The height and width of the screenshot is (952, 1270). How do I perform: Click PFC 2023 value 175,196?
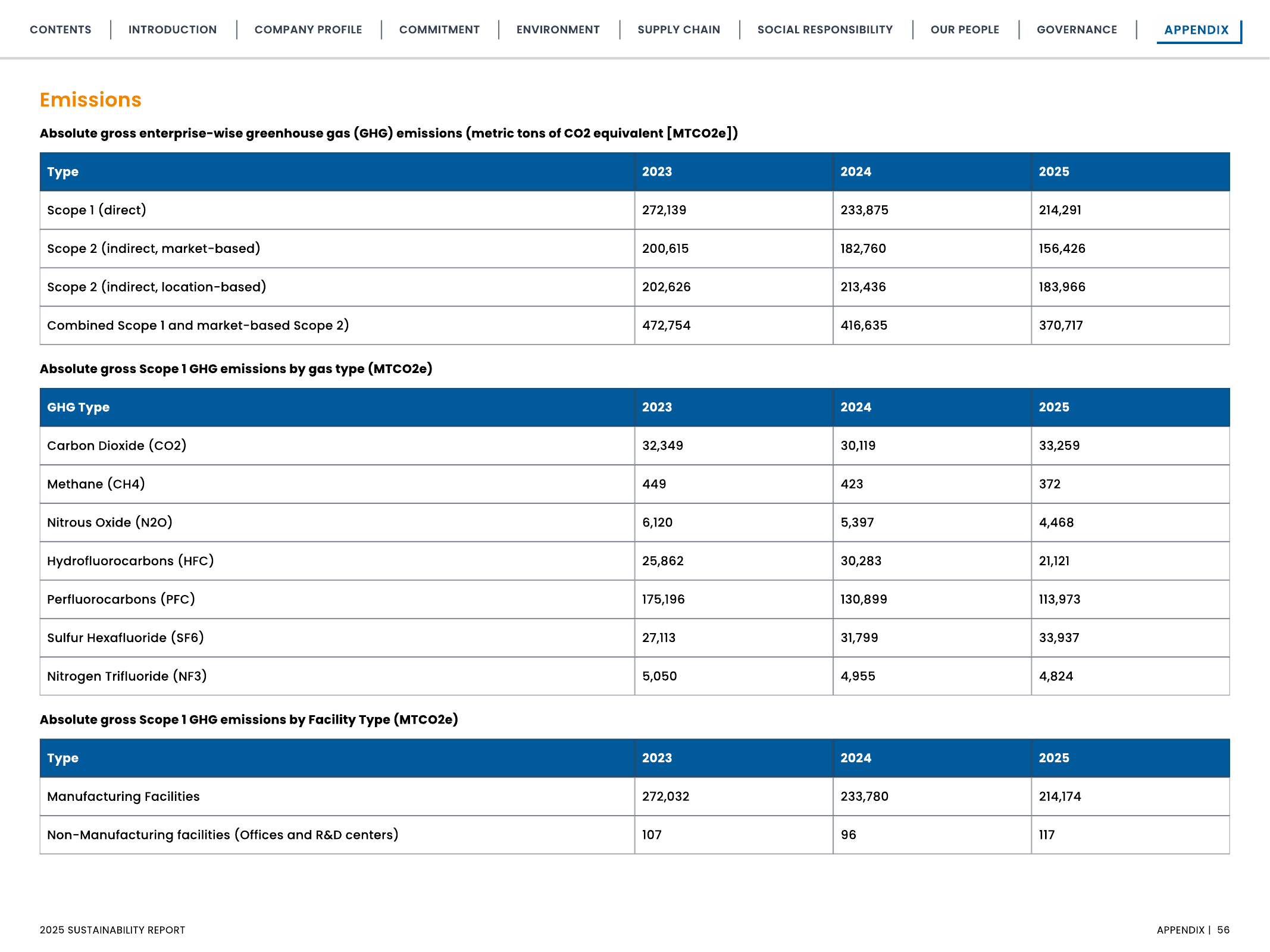[x=664, y=599]
